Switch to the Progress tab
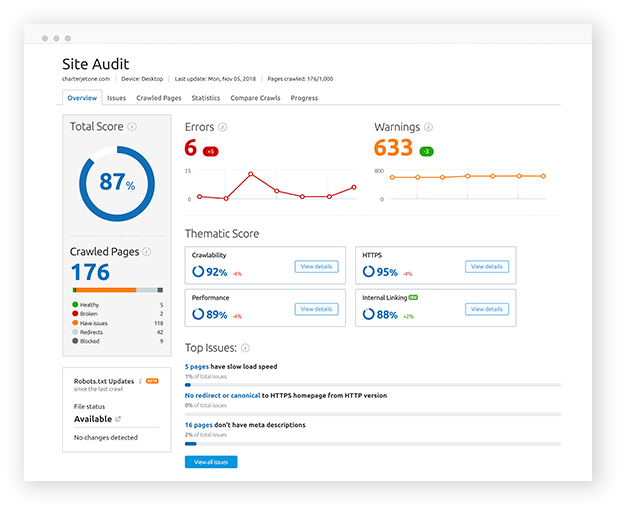 click(x=304, y=98)
